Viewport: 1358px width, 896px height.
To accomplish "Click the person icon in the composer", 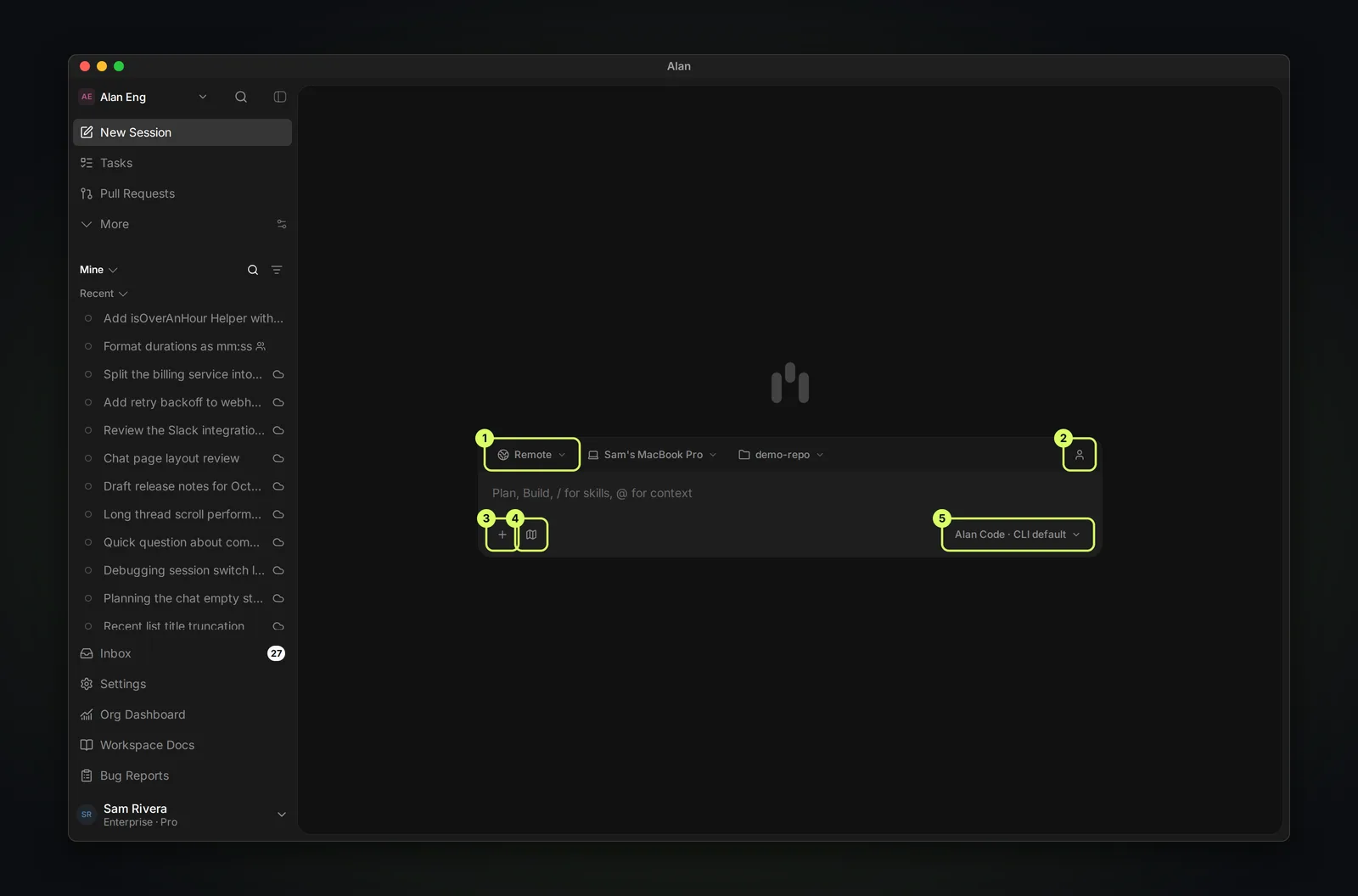I will click(x=1080, y=455).
